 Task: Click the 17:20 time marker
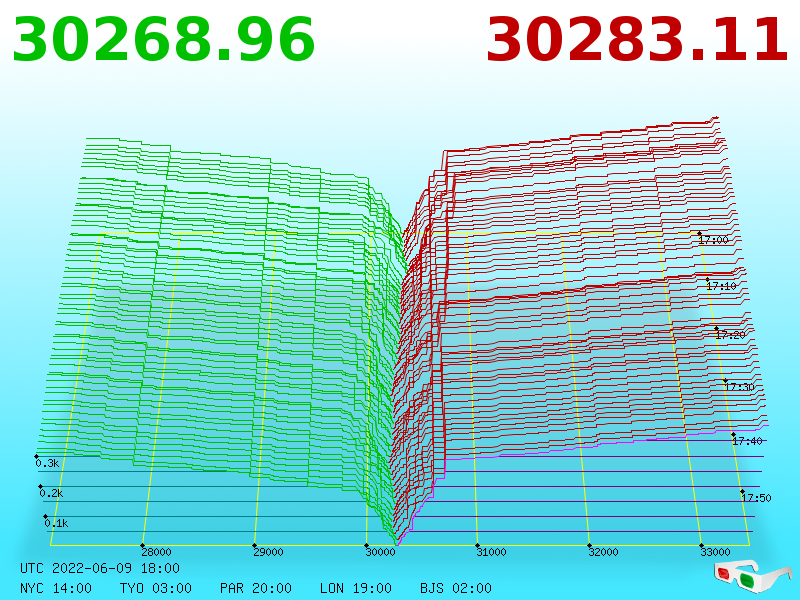(731, 335)
